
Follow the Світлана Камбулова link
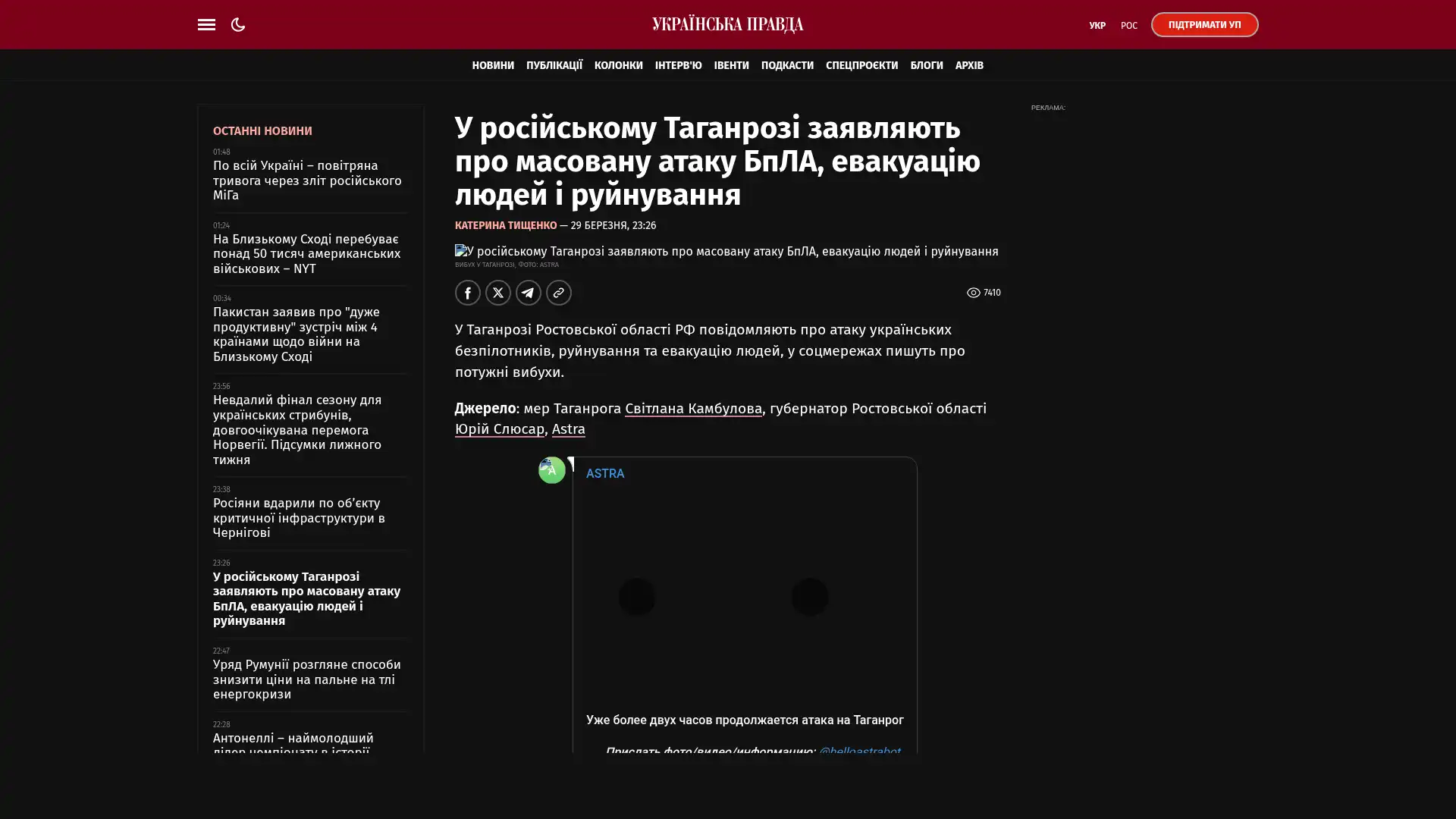[693, 409]
